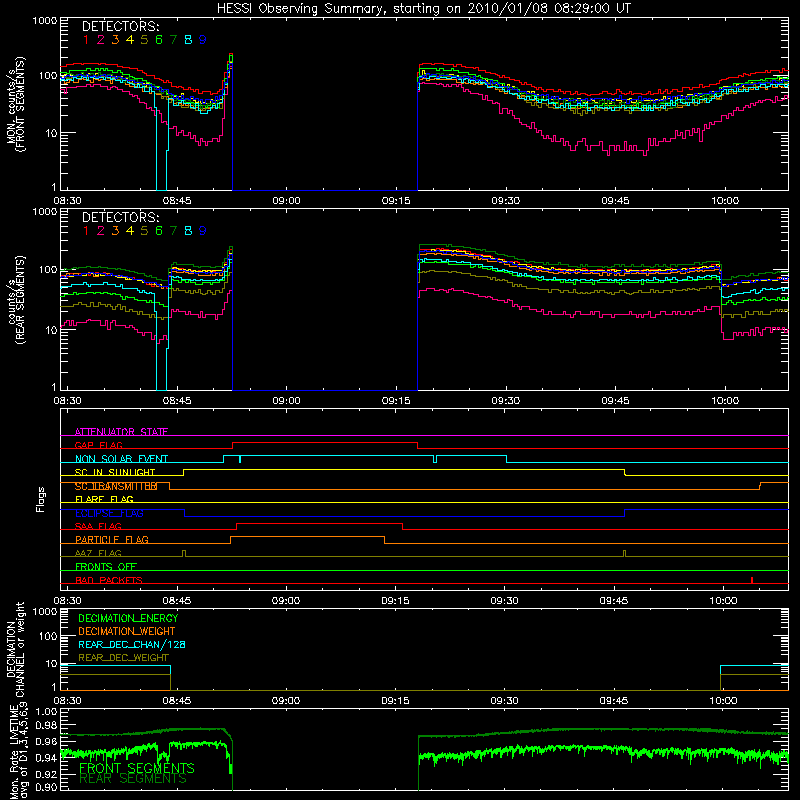Click the MON. counts/s (FRONT SEGMENTS) axis label
The width and height of the screenshot is (800, 800).
(16, 105)
